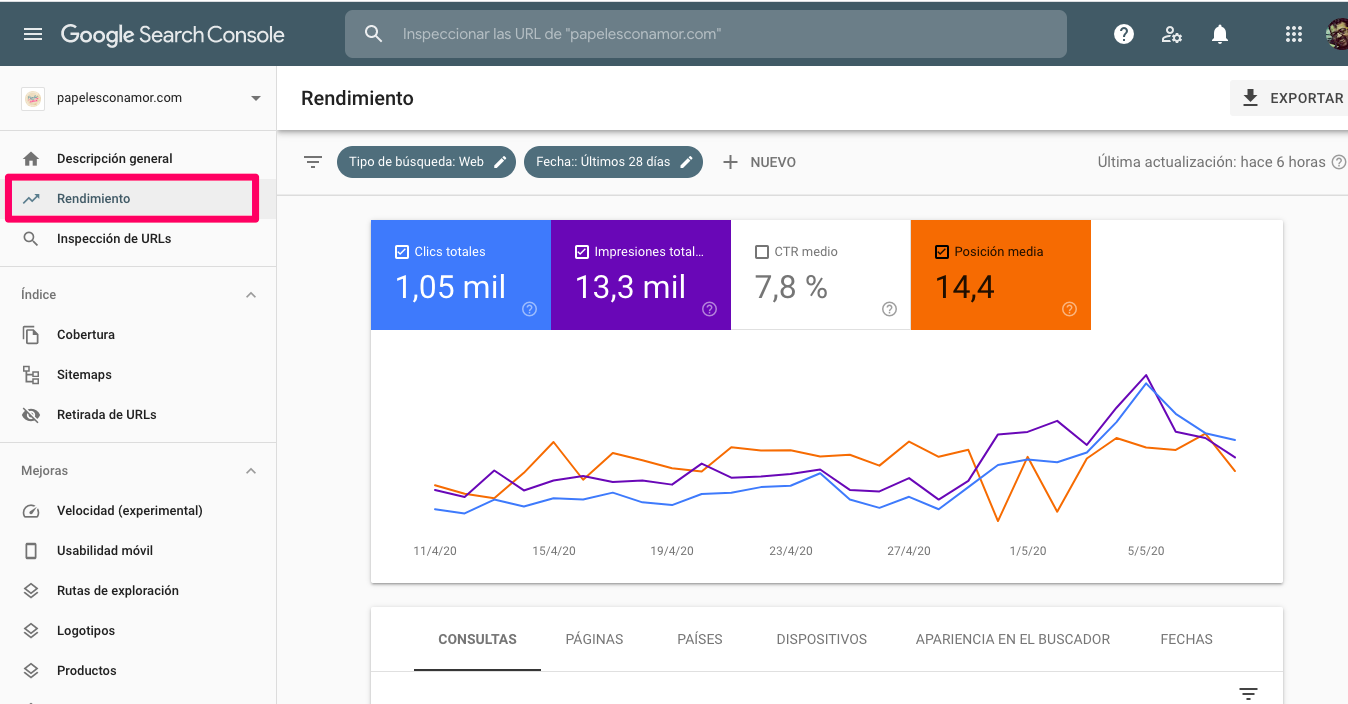Uncheck the Posición media checkbox
The width and height of the screenshot is (1348, 704).
pyautogui.click(x=942, y=252)
